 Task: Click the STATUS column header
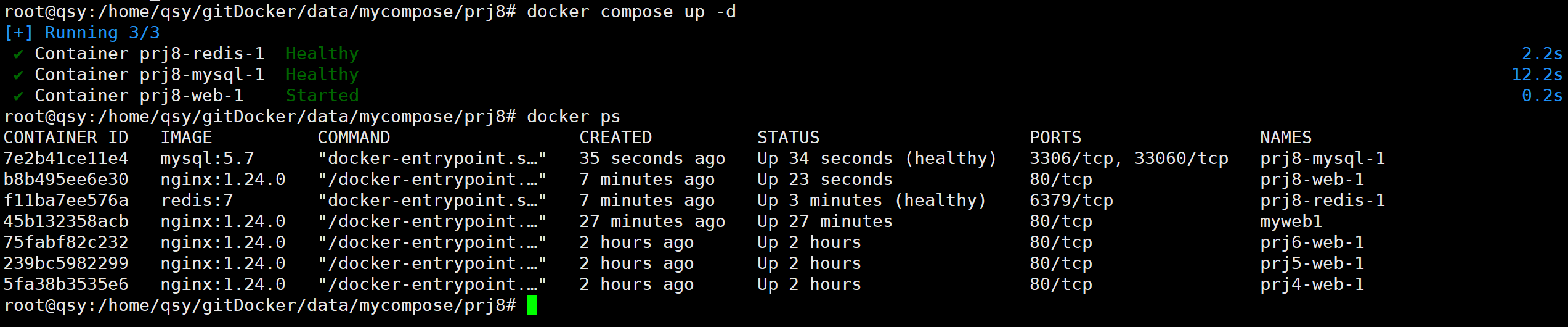(788, 138)
